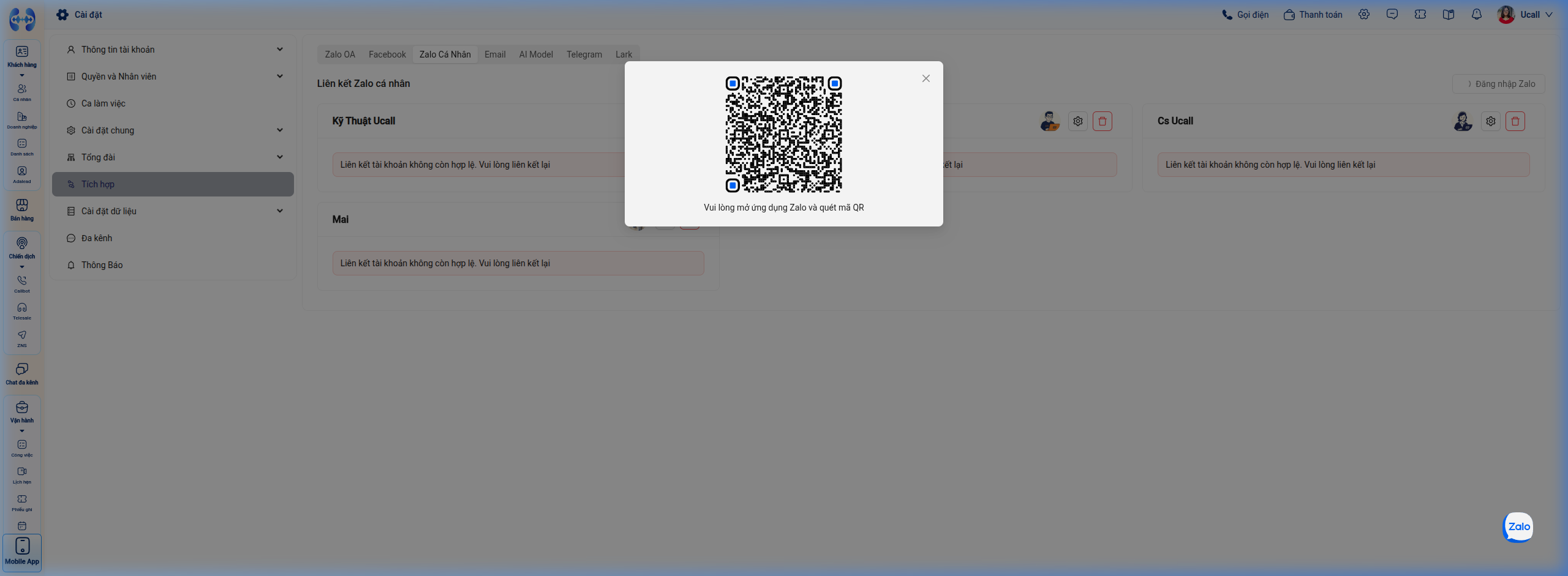
Task: Expand Tổng đài section
Action: tap(173, 157)
